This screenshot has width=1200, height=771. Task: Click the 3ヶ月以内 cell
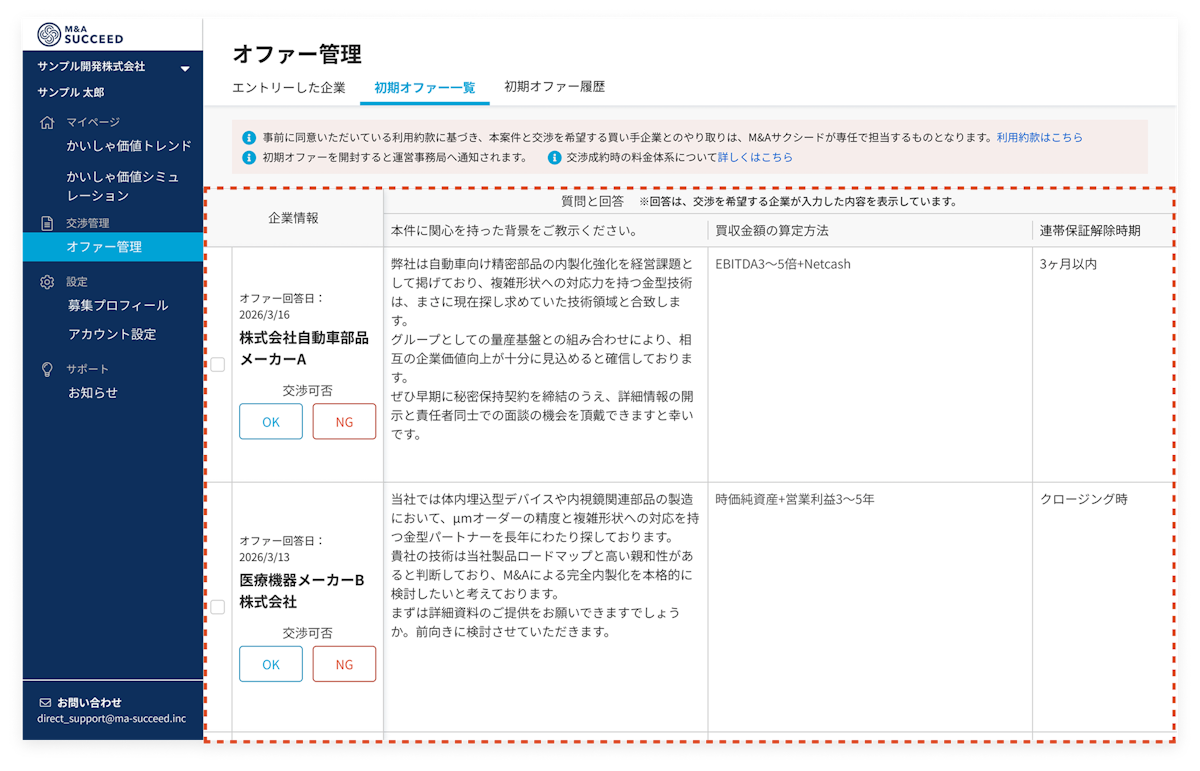point(1068,265)
